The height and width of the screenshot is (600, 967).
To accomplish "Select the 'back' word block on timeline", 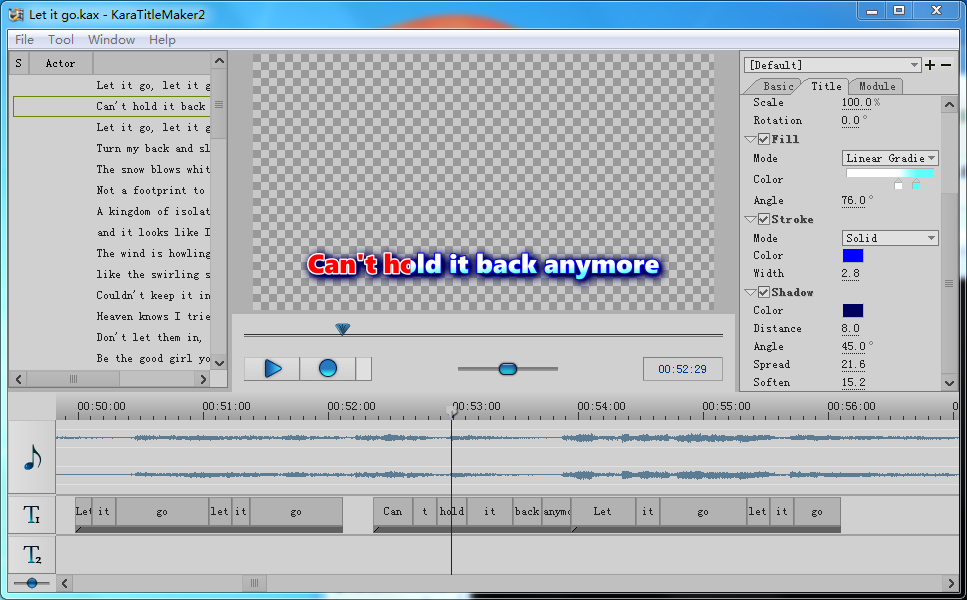I will pos(527,512).
